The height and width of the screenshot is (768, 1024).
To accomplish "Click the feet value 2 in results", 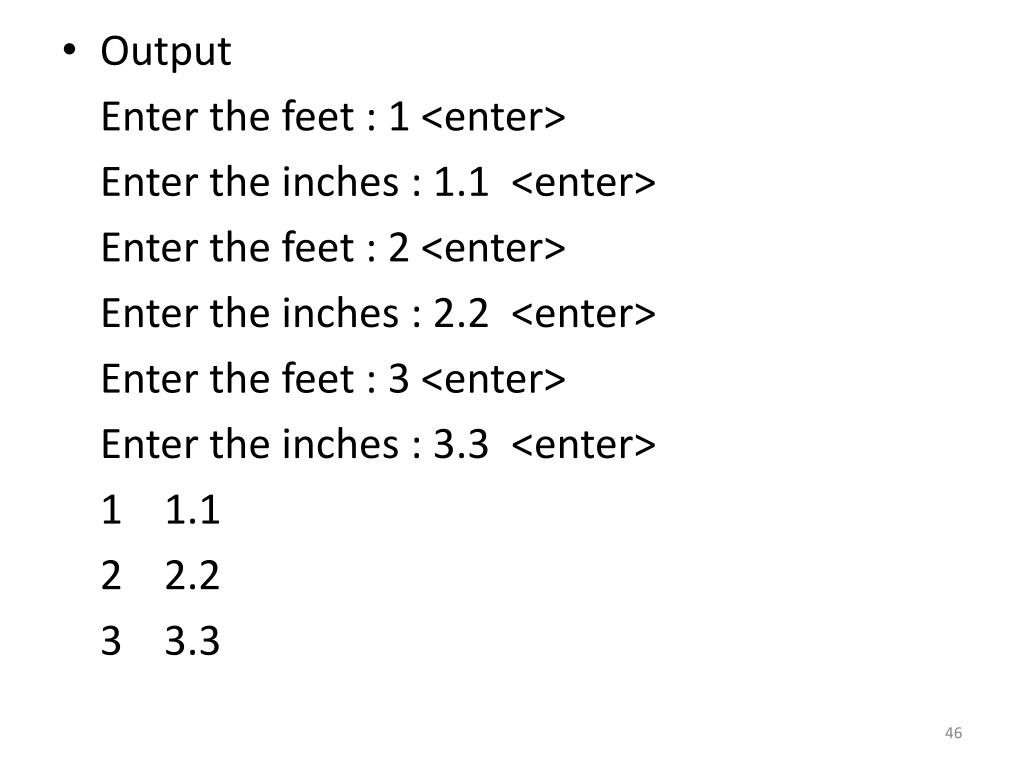I will [x=111, y=575].
